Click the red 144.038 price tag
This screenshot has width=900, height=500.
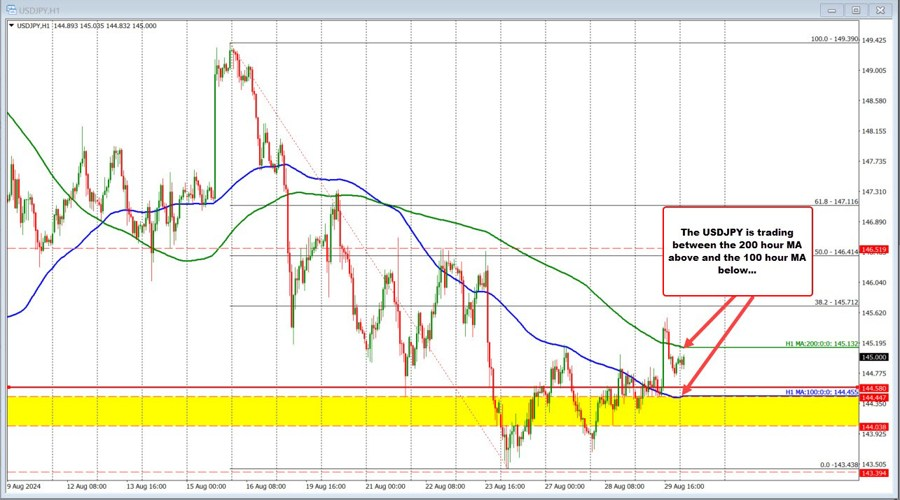click(874, 427)
